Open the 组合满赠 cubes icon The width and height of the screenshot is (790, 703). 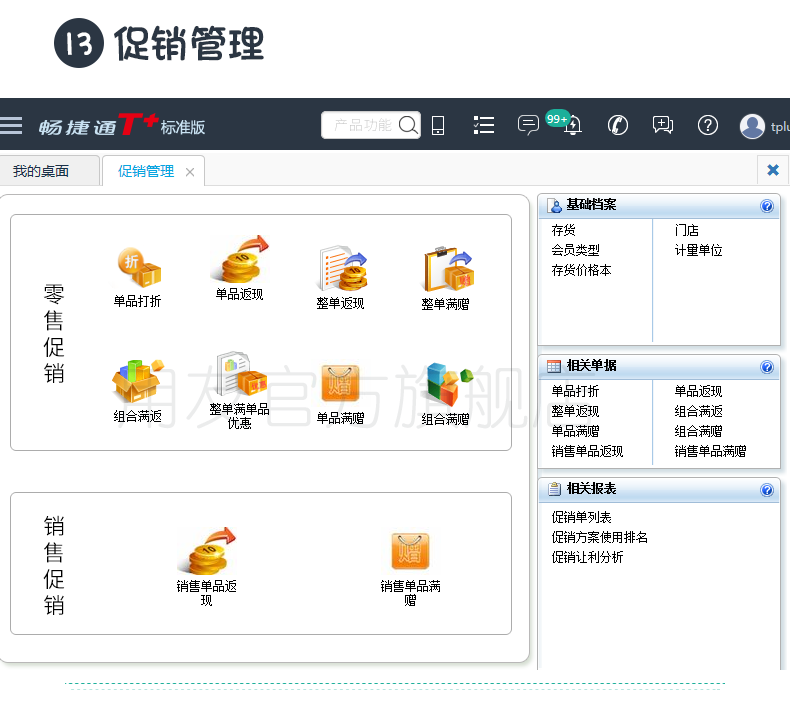448,384
